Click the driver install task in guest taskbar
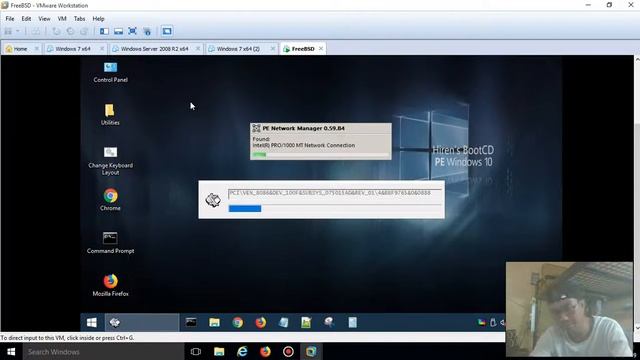640x360 pixels. point(142,322)
